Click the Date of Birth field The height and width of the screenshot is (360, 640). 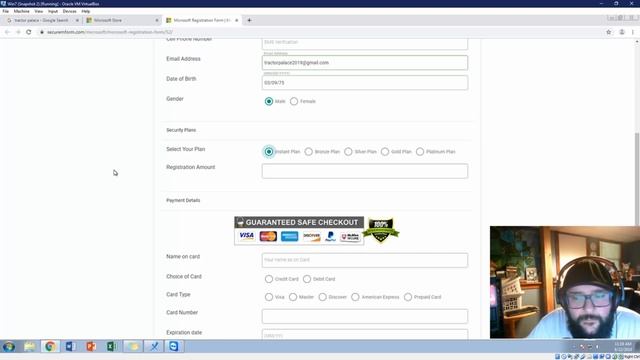[365, 82]
